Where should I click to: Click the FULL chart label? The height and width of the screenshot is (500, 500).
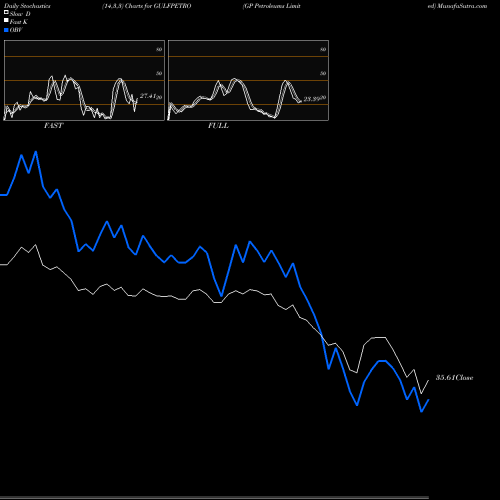218,126
